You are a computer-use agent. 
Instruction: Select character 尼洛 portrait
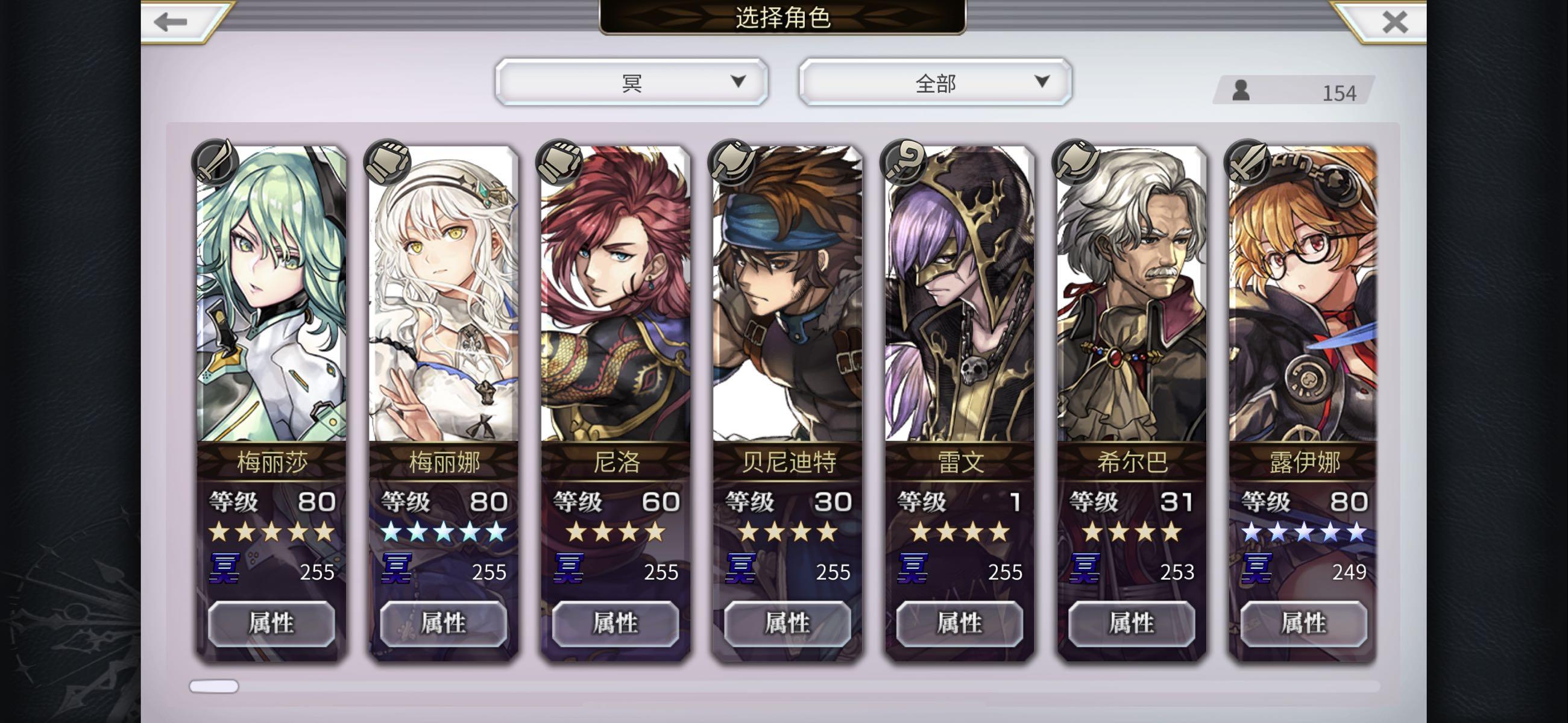coord(616,293)
